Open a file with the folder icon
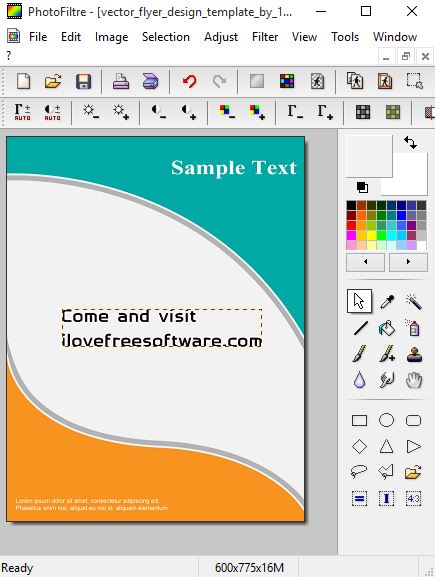435x577 pixels. (x=53, y=81)
